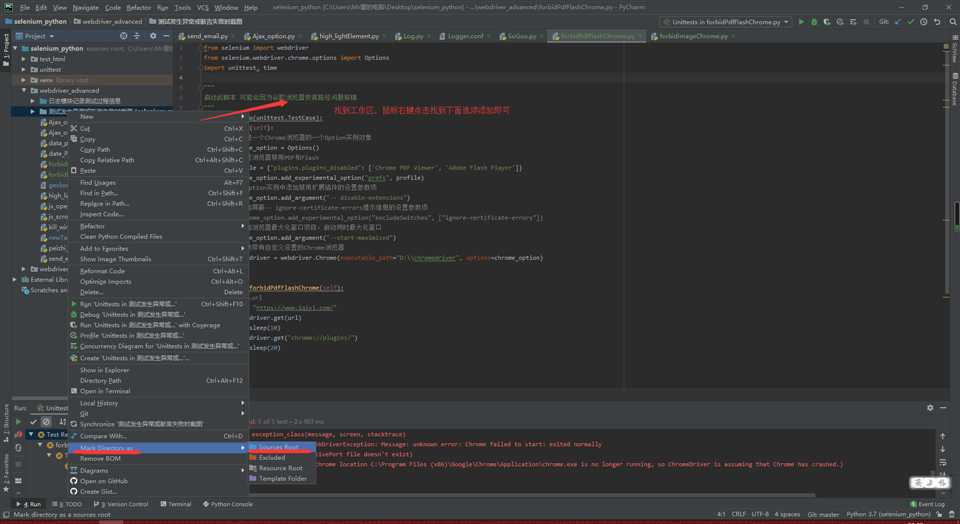The image size is (960, 524).
Task: Open Event Log in status bar
Action: coord(928,504)
